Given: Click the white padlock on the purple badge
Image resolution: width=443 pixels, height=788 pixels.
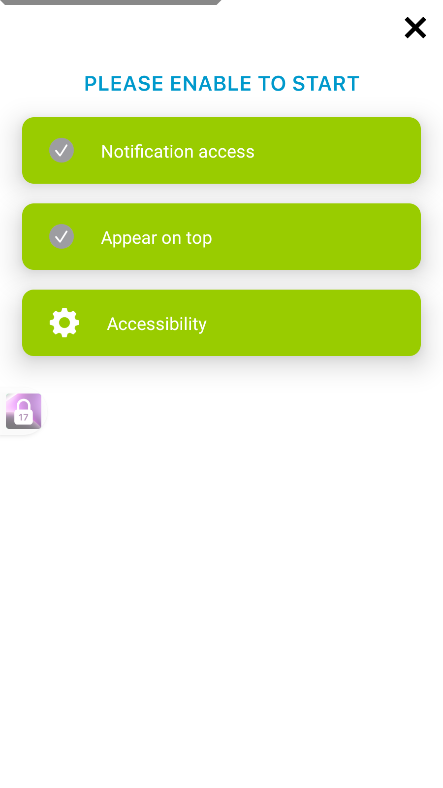Looking at the screenshot, I should click(x=23, y=412).
